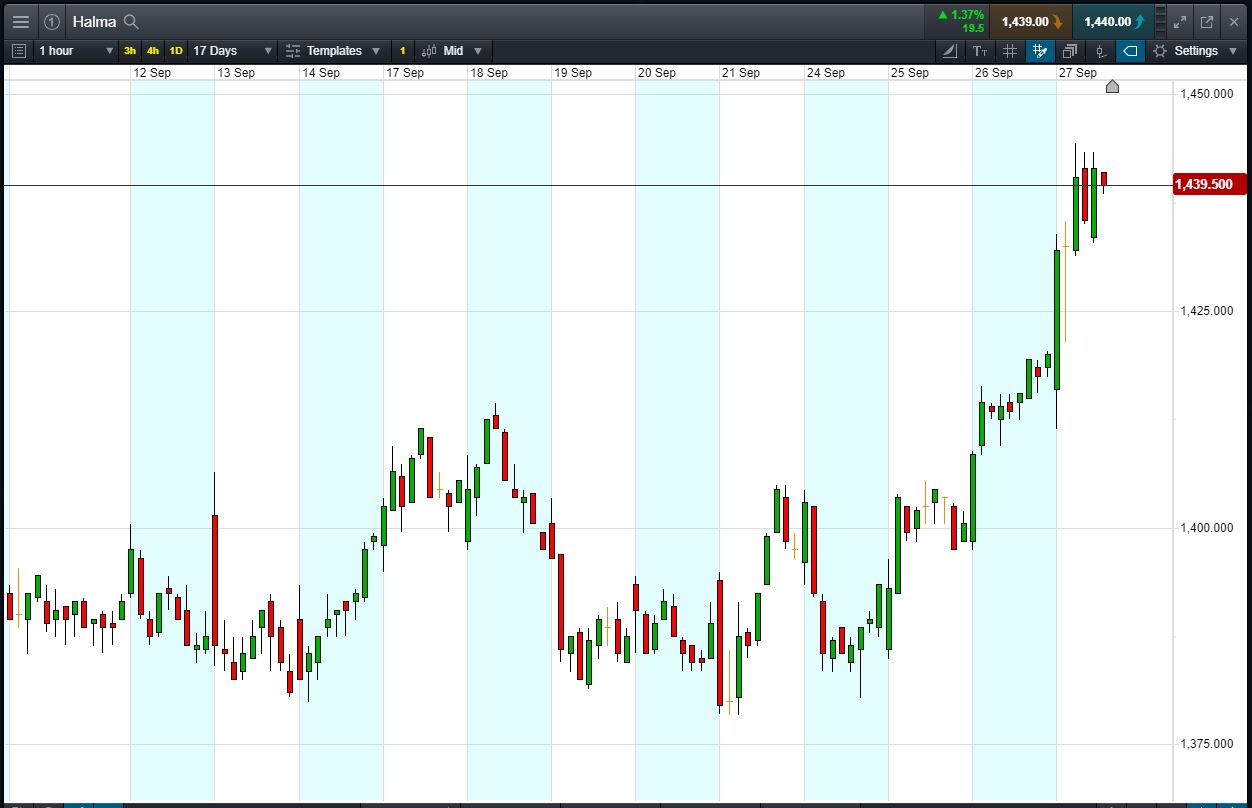
Task: Click the 19 Sep date label
Action: (x=573, y=73)
